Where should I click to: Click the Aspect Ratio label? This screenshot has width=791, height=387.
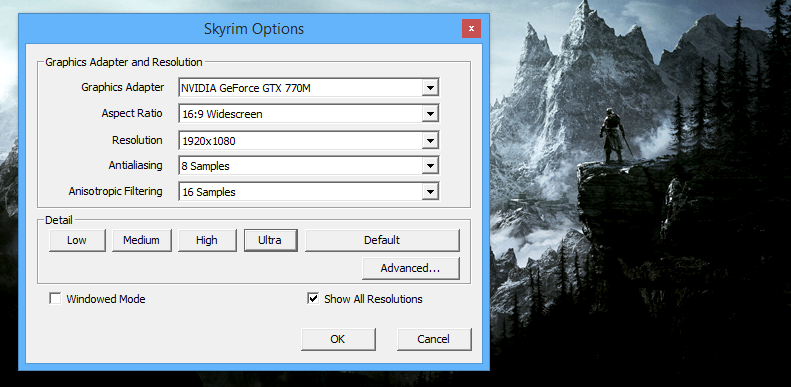[x=132, y=113]
